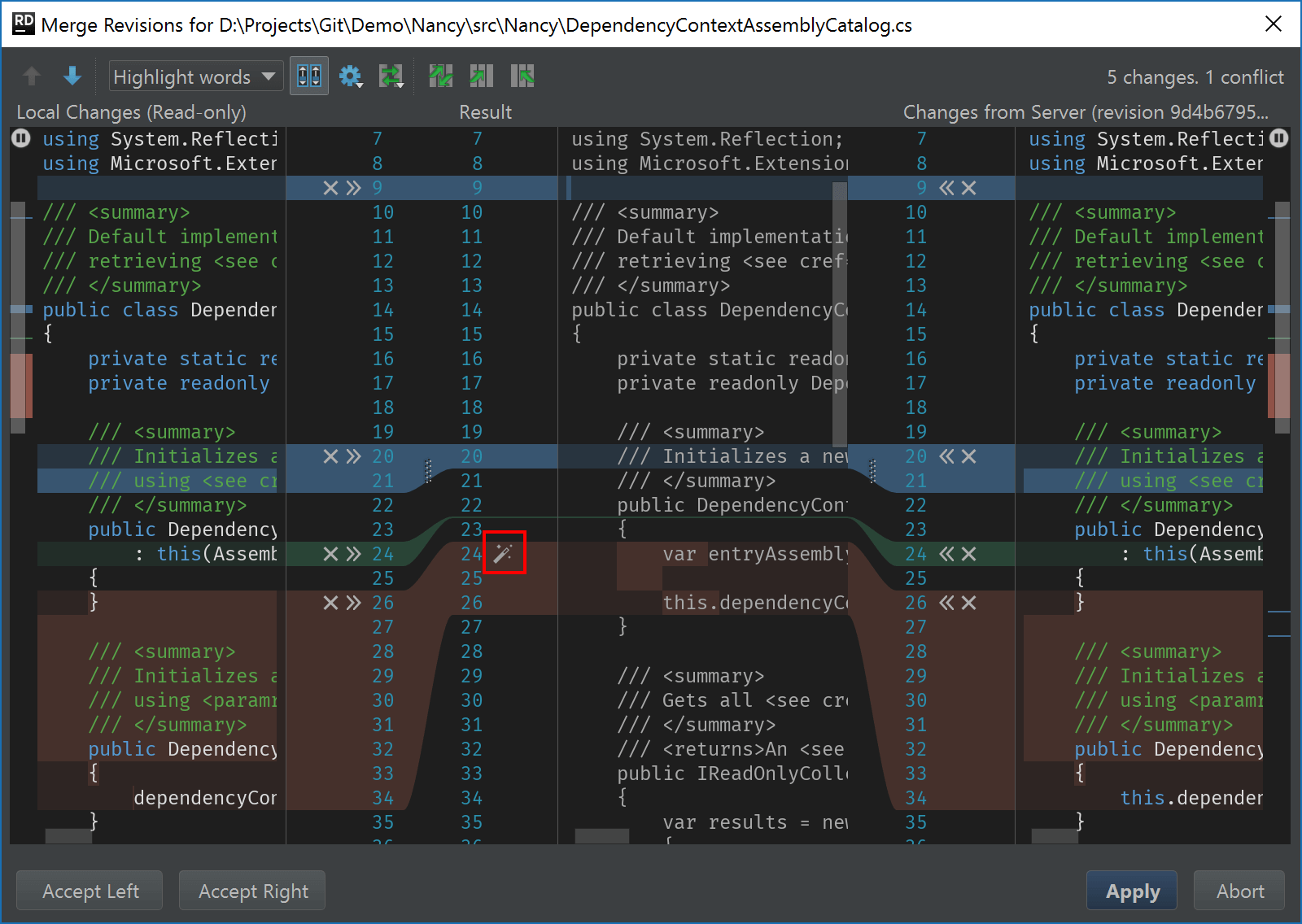Apply non-conflicting changes from the right side
1302x924 pixels.
coord(523,76)
